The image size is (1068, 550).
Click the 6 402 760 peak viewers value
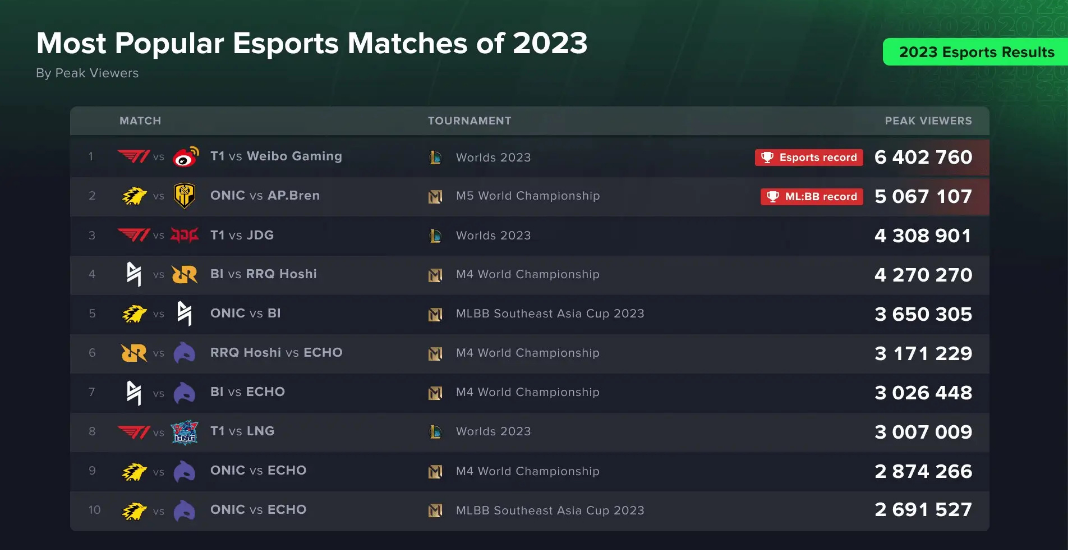tap(923, 157)
